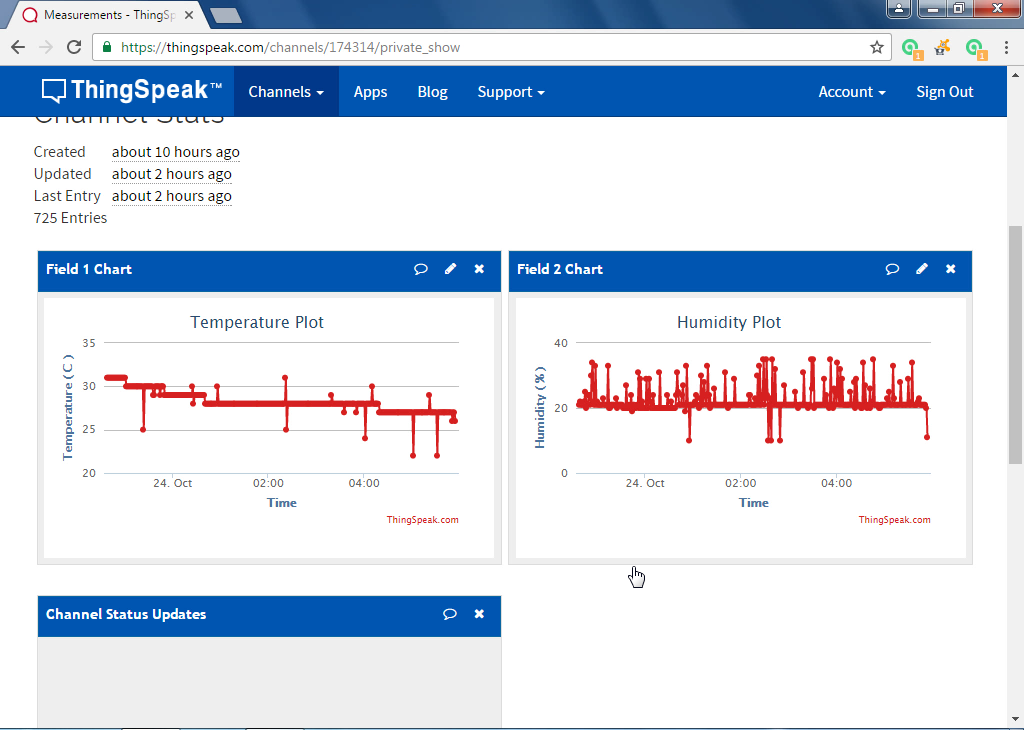Image resolution: width=1024 pixels, height=730 pixels.
Task: Open the Blog menu item
Action: point(432,92)
